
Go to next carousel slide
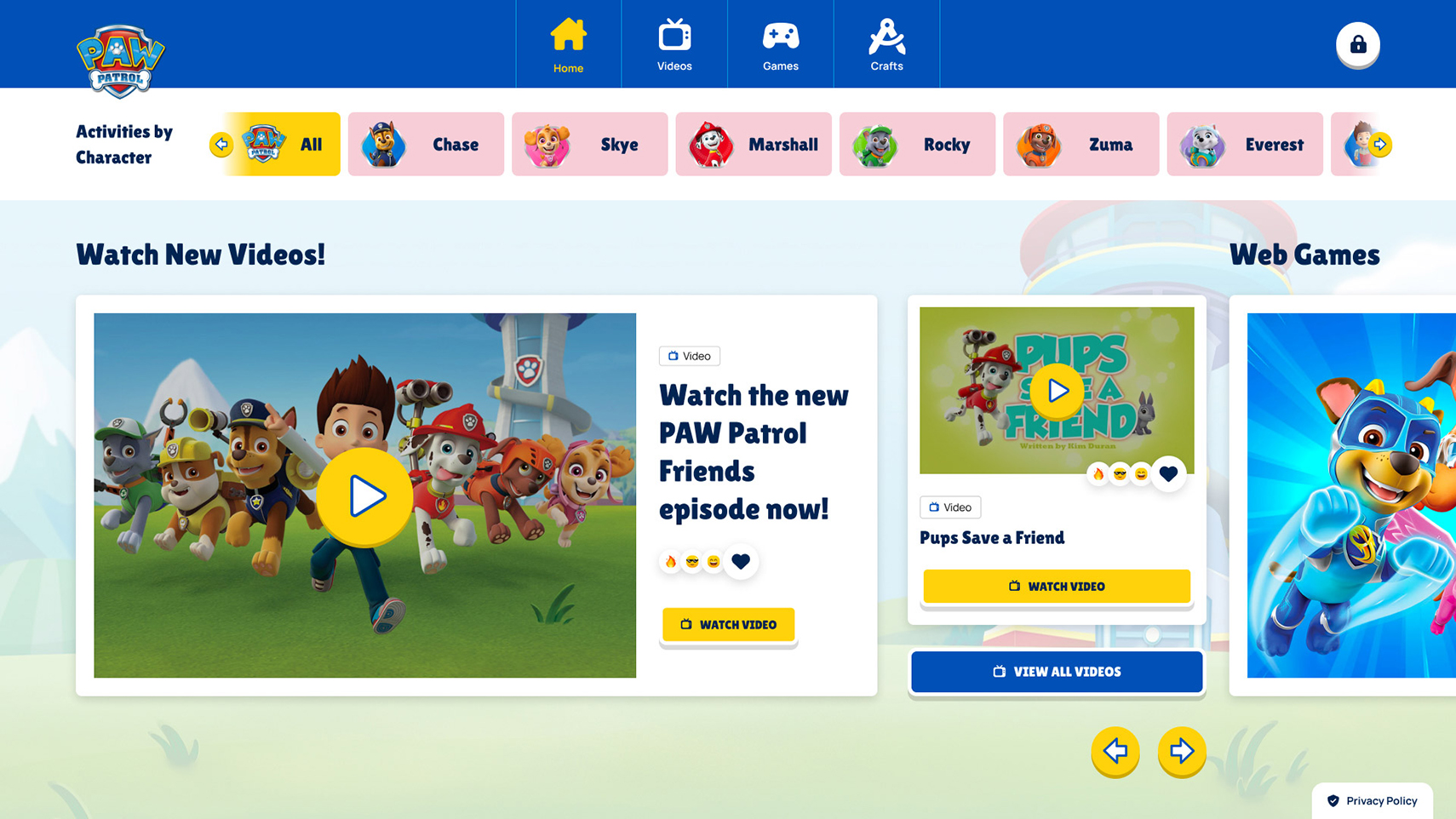(1182, 751)
